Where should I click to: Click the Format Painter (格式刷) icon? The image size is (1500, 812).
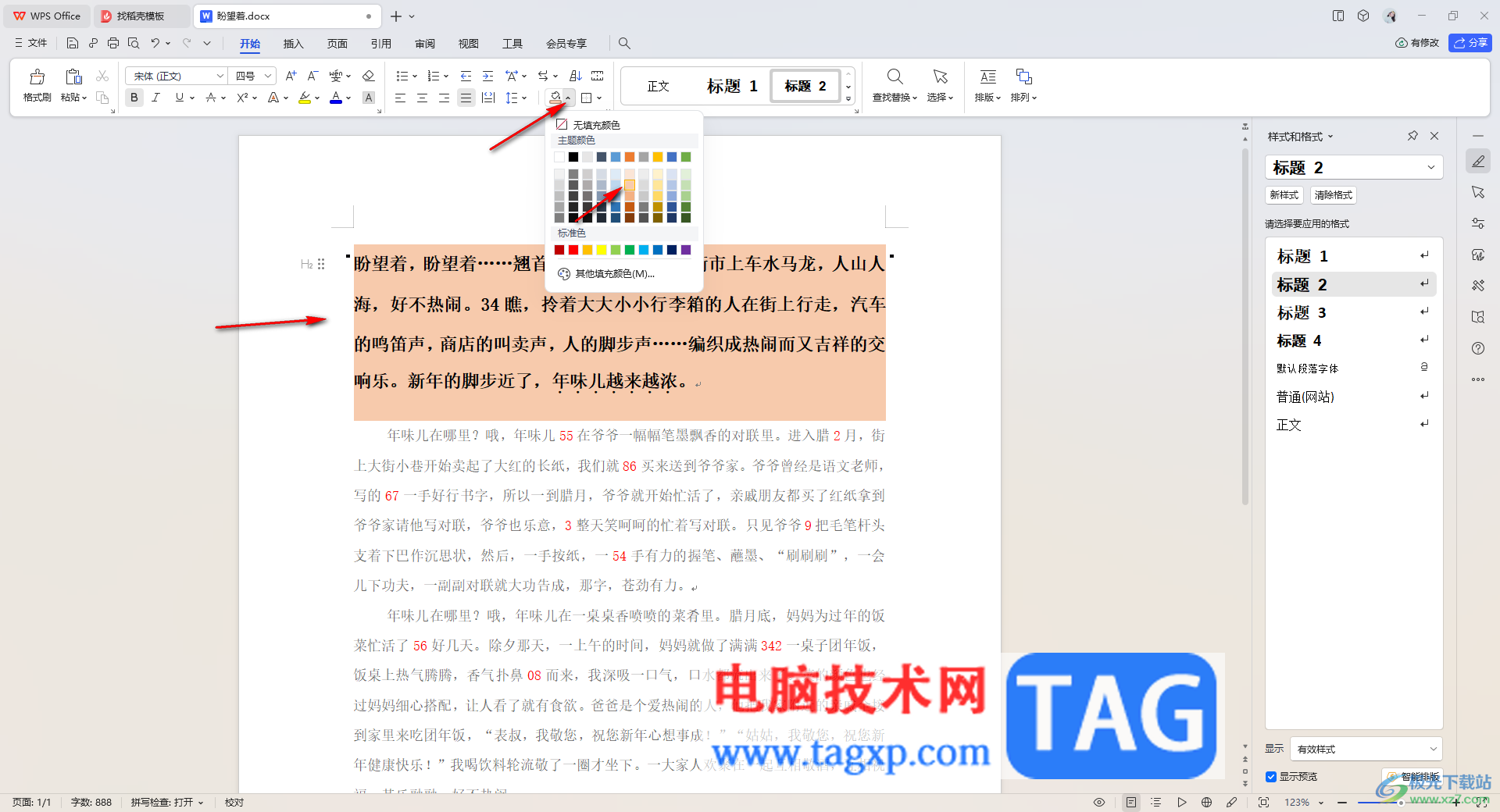[x=37, y=77]
